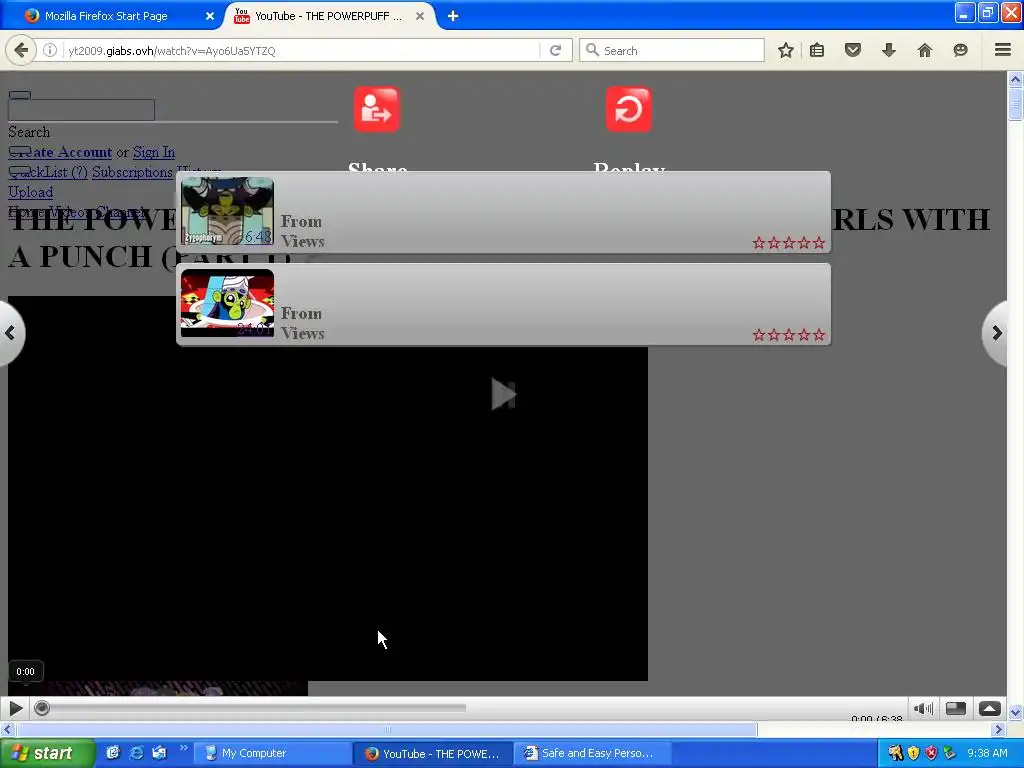The image size is (1024, 768).
Task: Open a new tab with plus button
Action: [x=453, y=16]
